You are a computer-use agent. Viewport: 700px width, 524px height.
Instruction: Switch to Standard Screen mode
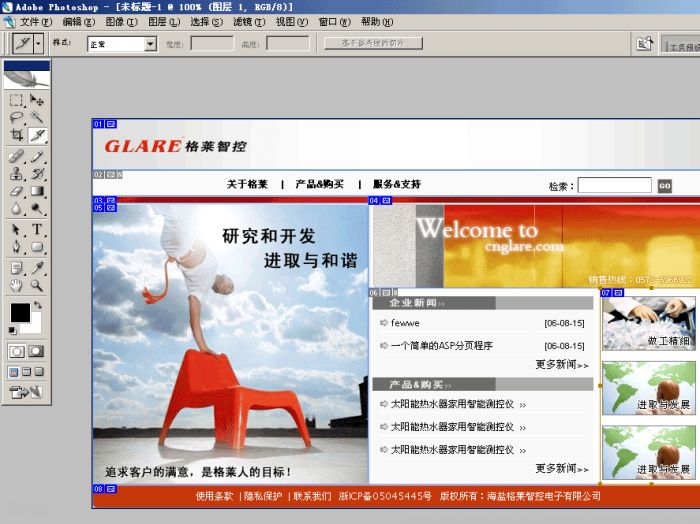14,371
